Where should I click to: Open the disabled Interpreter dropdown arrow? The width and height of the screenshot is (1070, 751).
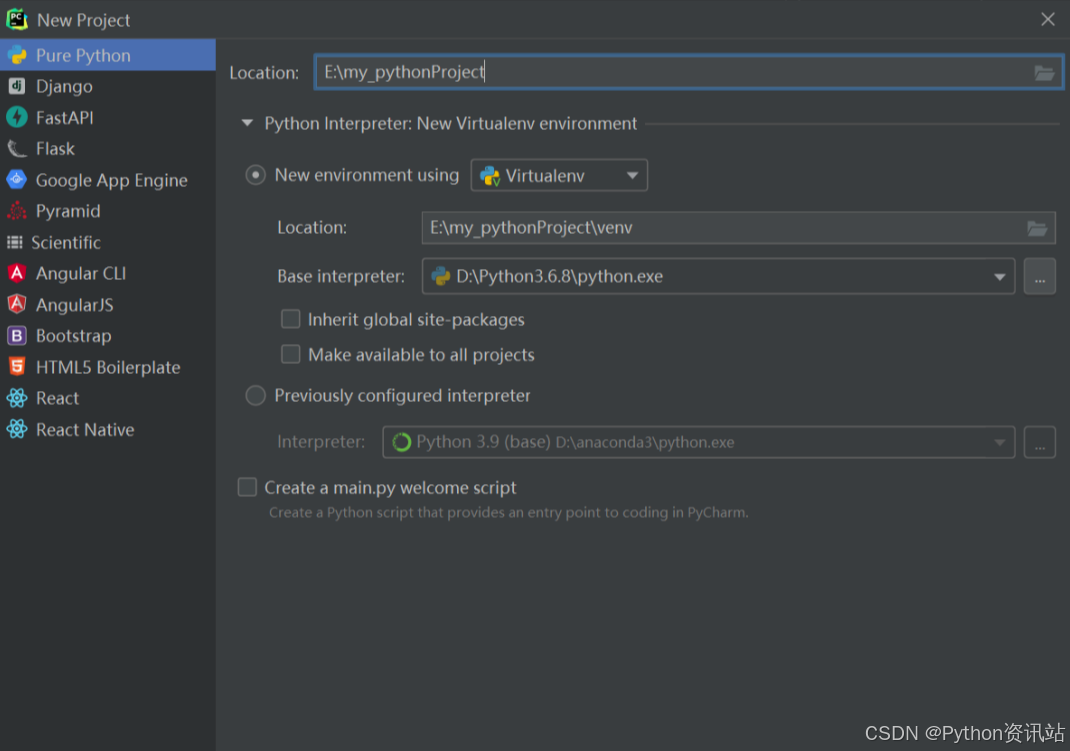click(x=999, y=443)
